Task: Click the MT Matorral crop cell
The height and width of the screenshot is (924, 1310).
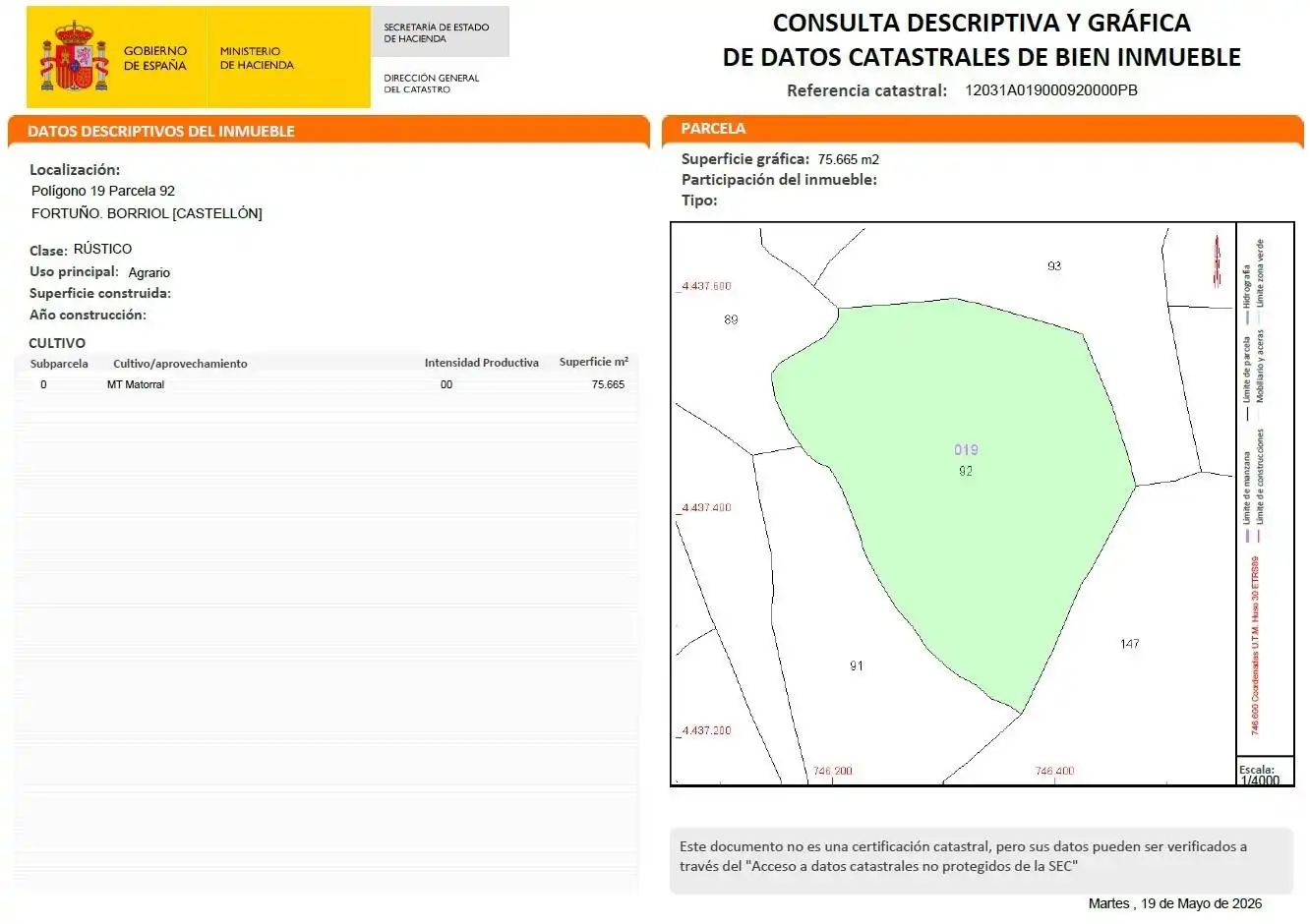Action: pos(136,384)
